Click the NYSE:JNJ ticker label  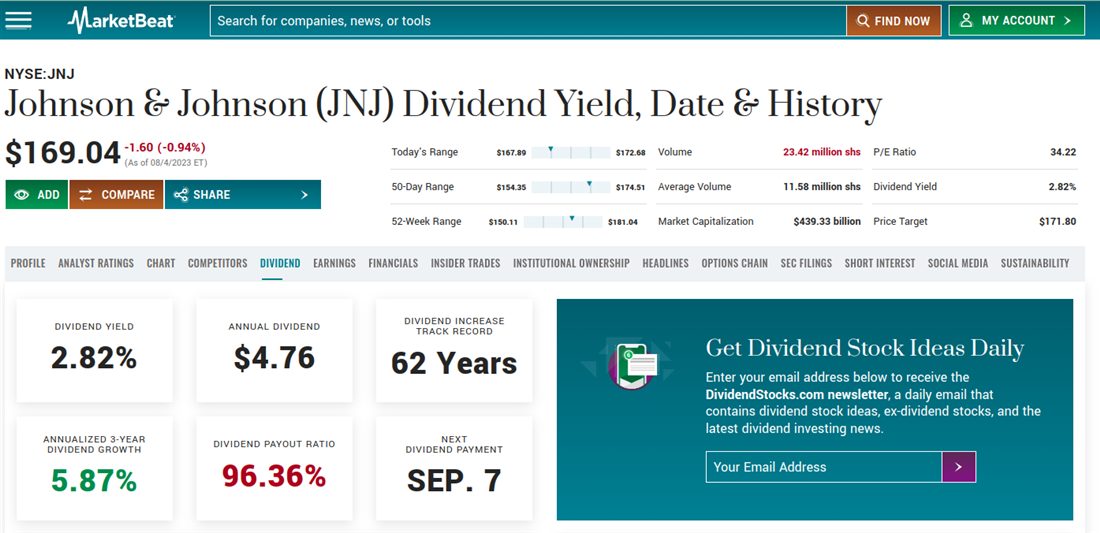[x=39, y=74]
